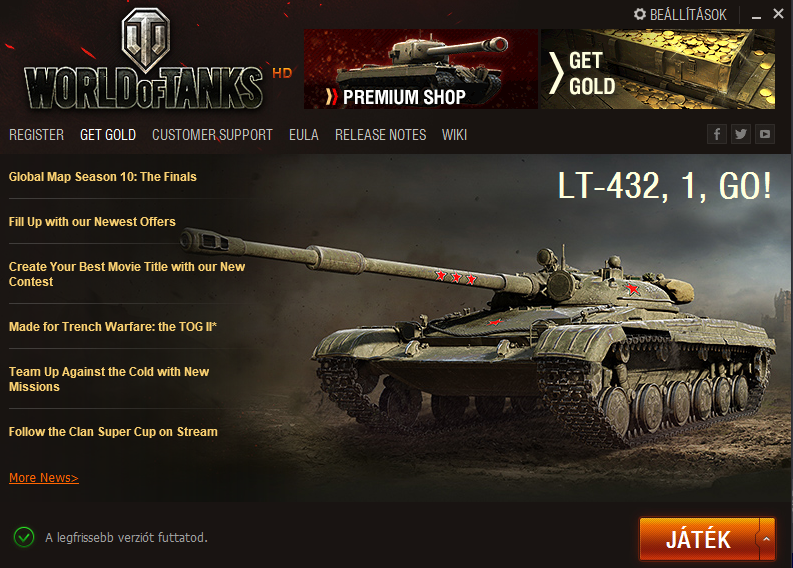Click the World of Tanks logo
This screenshot has width=793, height=568.
tap(144, 60)
